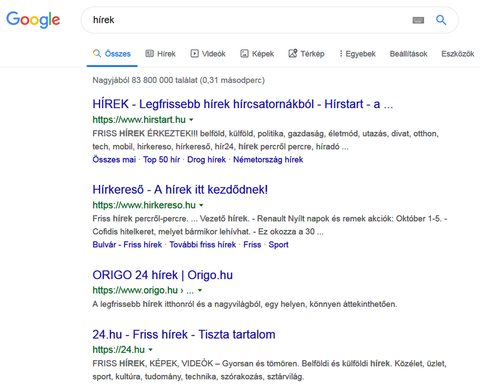The width and height of the screenshot is (480, 392).
Task: Click the https://www.hirkereso.hu URL
Action: point(144,205)
